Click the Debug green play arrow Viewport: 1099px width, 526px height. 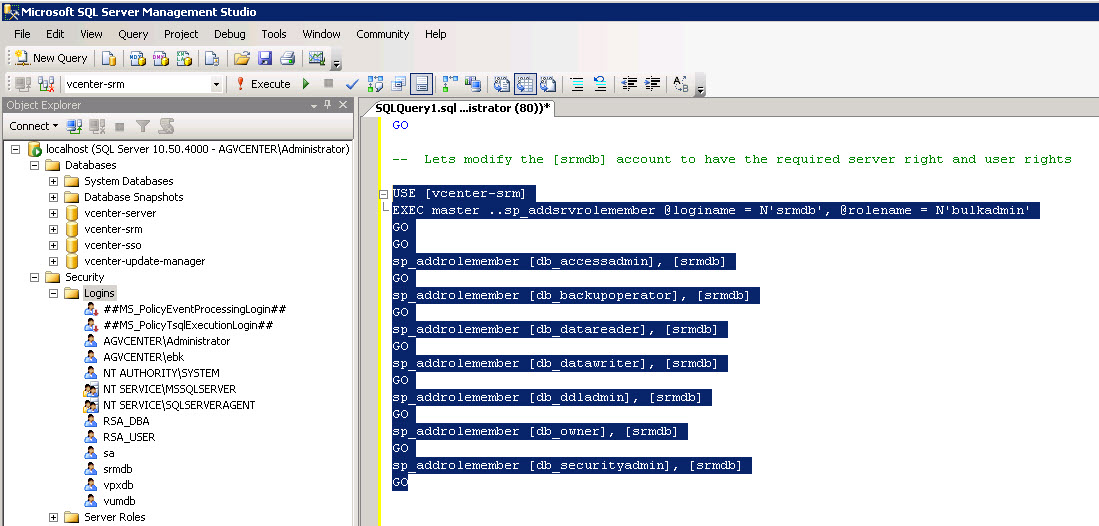pyautogui.click(x=306, y=84)
